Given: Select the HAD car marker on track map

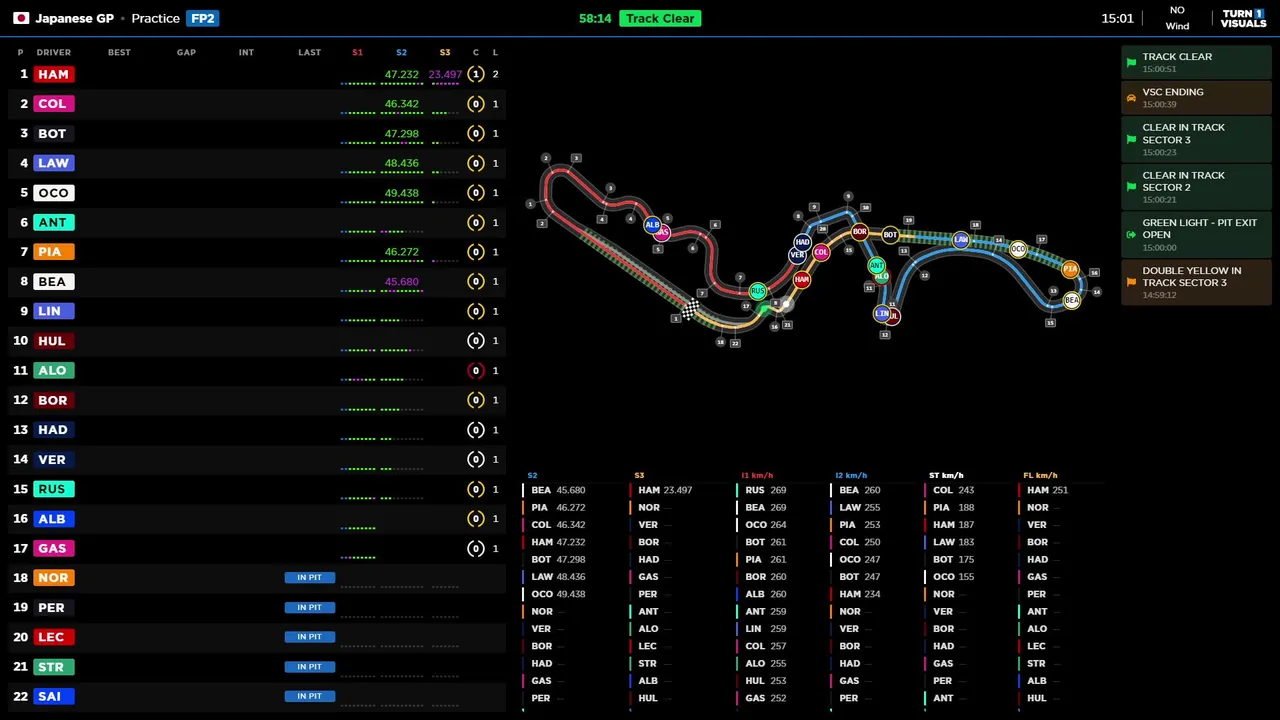Looking at the screenshot, I should tap(802, 242).
